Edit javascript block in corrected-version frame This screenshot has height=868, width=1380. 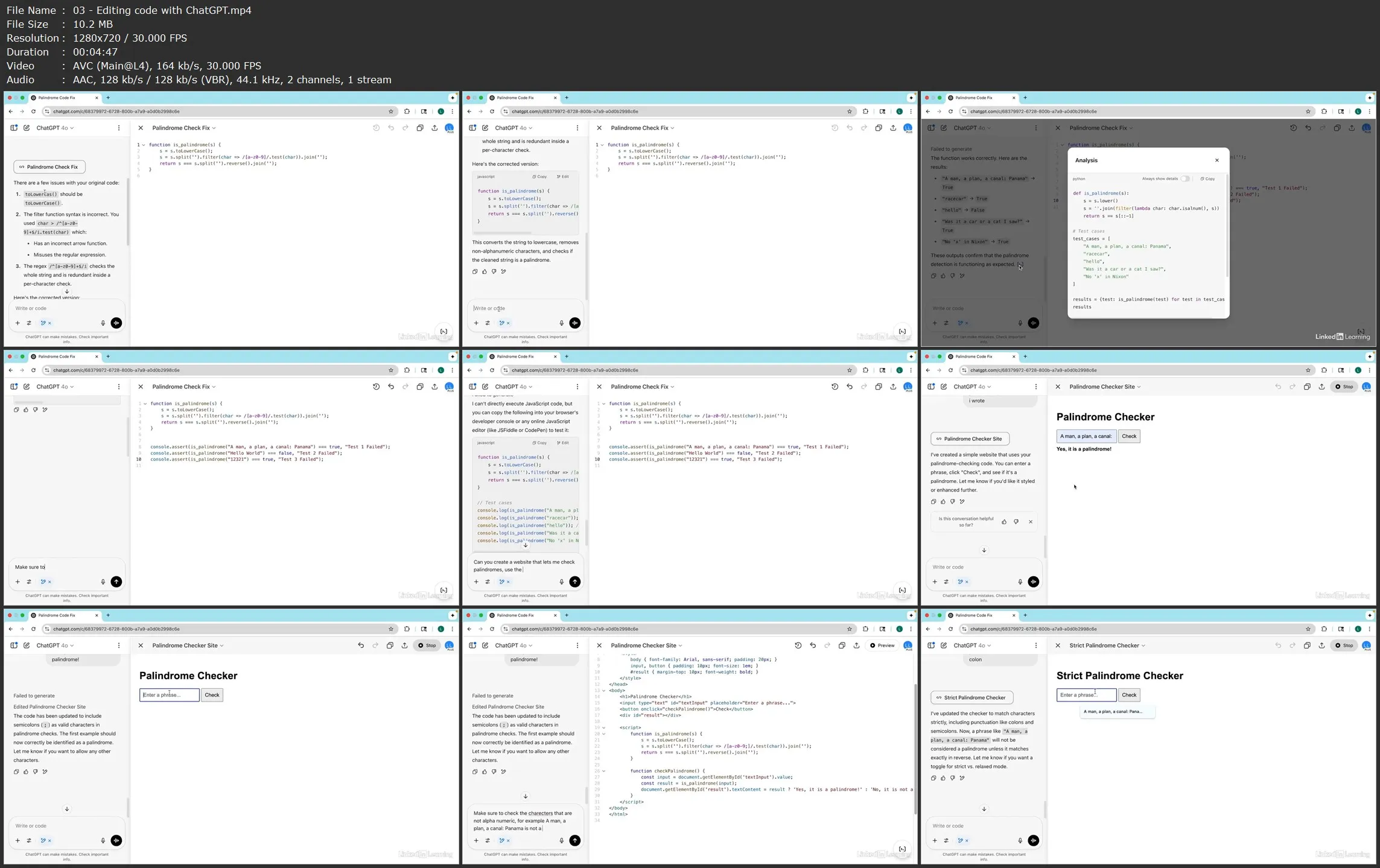point(562,177)
